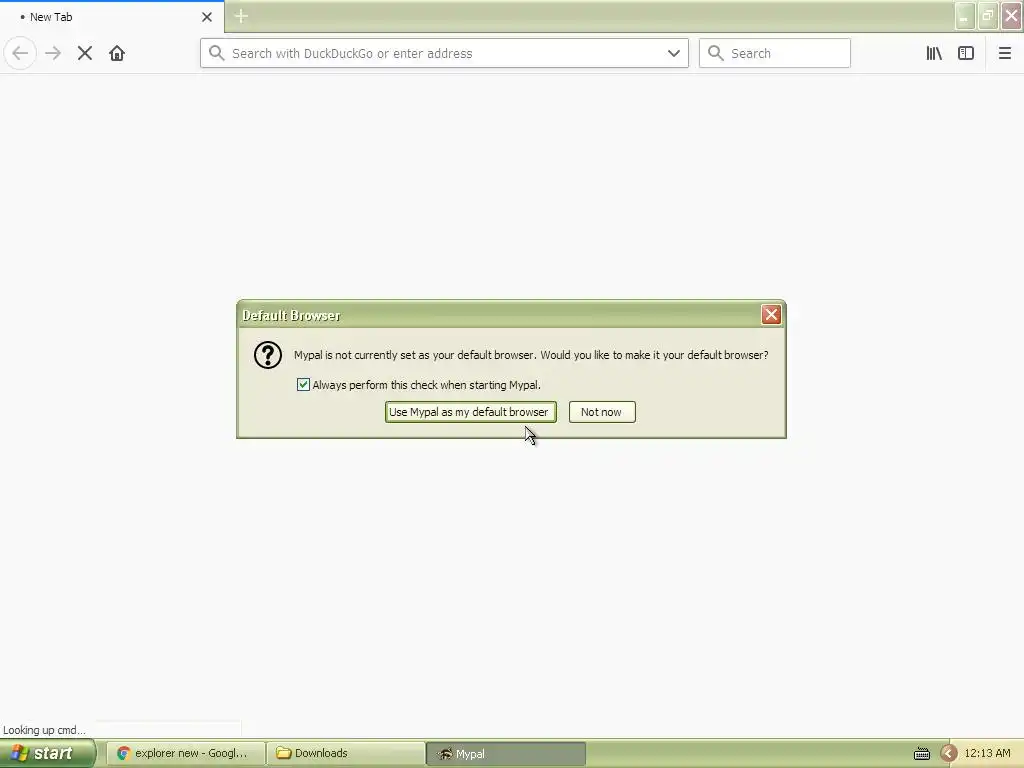The image size is (1024, 768).
Task: Click the back navigation arrow
Action: 20,54
